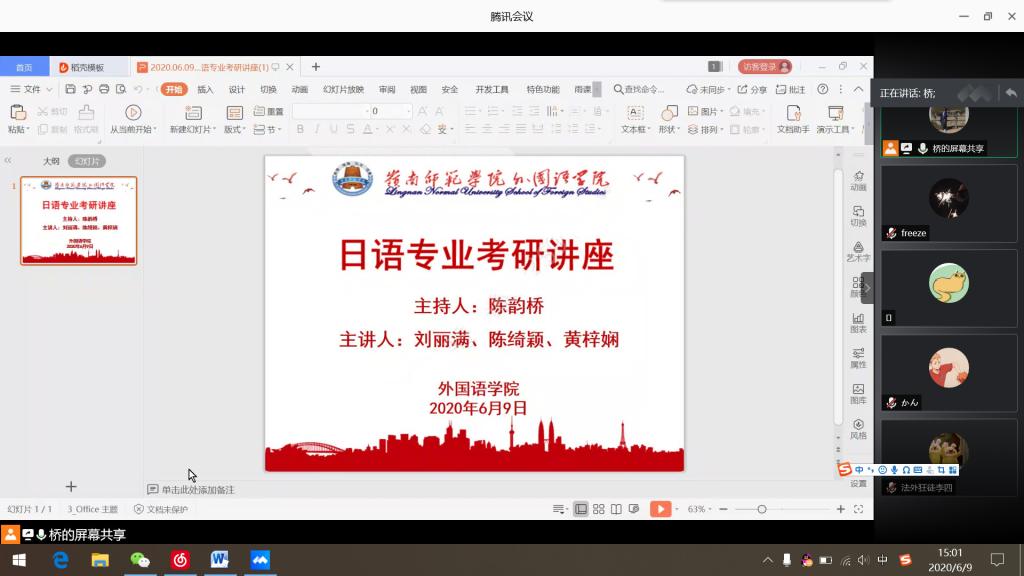Image resolution: width=1024 pixels, height=576 pixels.
Task: Toggle normal view button in status bar
Action: pyautogui.click(x=580, y=509)
